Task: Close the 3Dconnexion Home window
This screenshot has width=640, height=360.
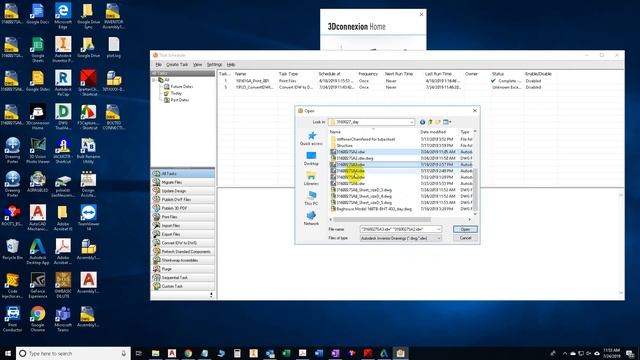Action: (421, 15)
